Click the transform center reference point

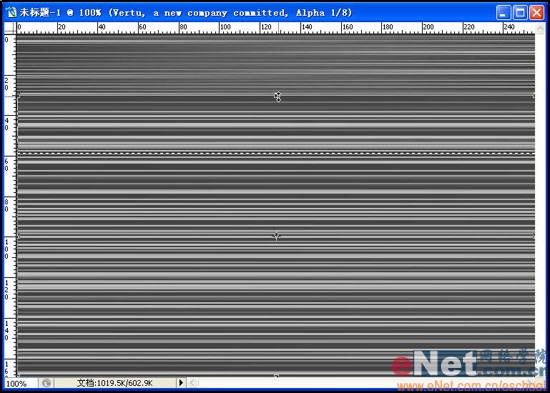276,236
